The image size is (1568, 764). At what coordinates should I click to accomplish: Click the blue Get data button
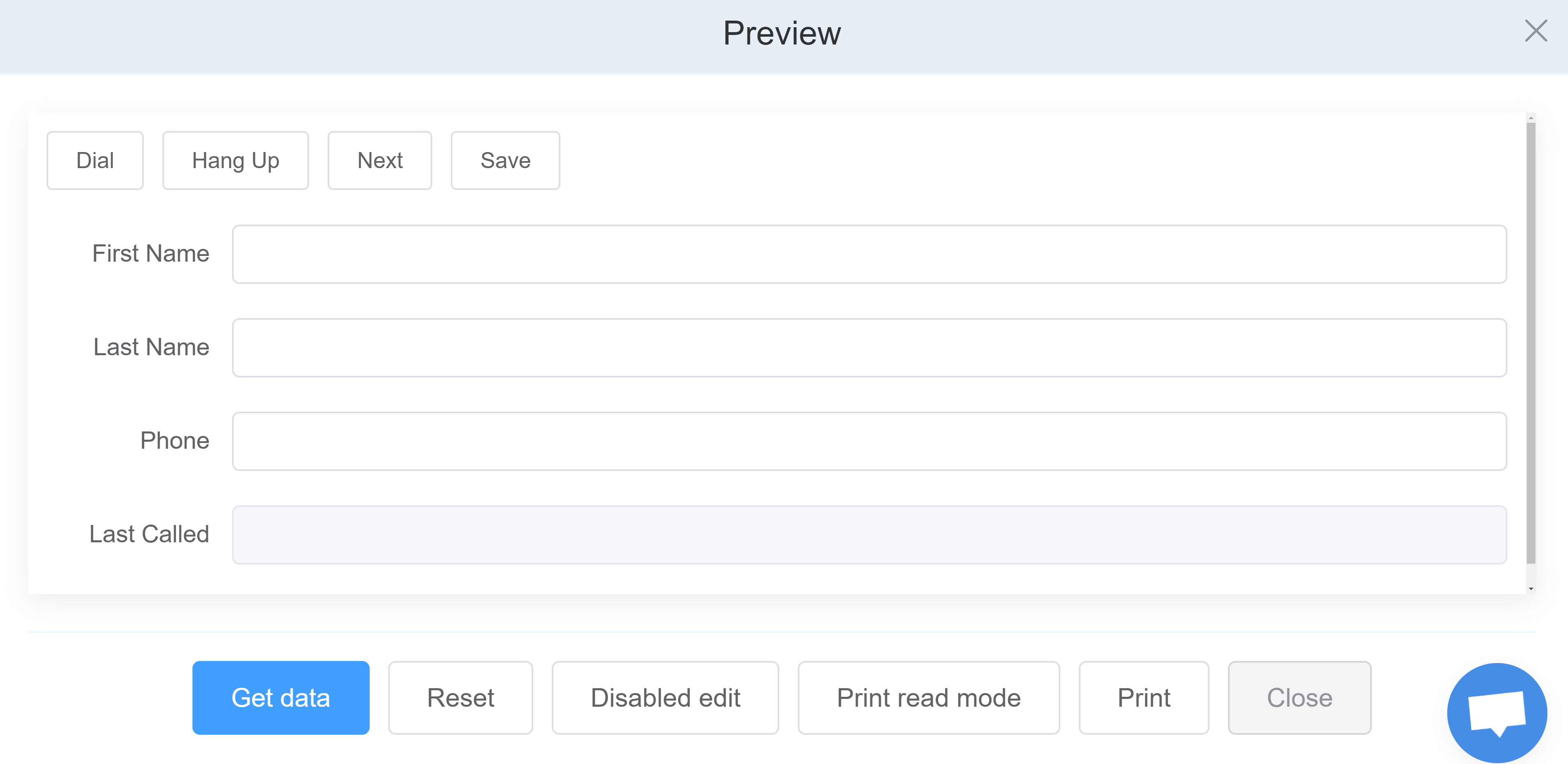tap(281, 698)
